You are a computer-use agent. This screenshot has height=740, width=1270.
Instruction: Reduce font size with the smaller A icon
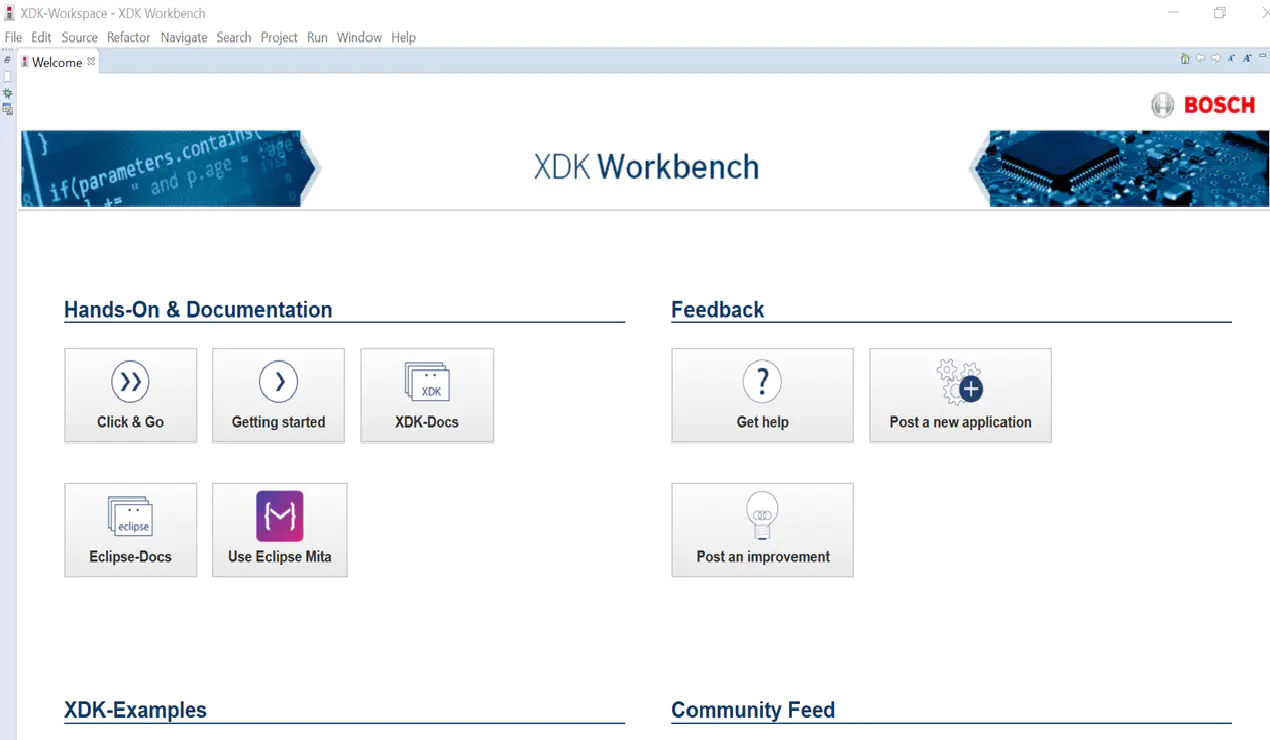(1231, 58)
